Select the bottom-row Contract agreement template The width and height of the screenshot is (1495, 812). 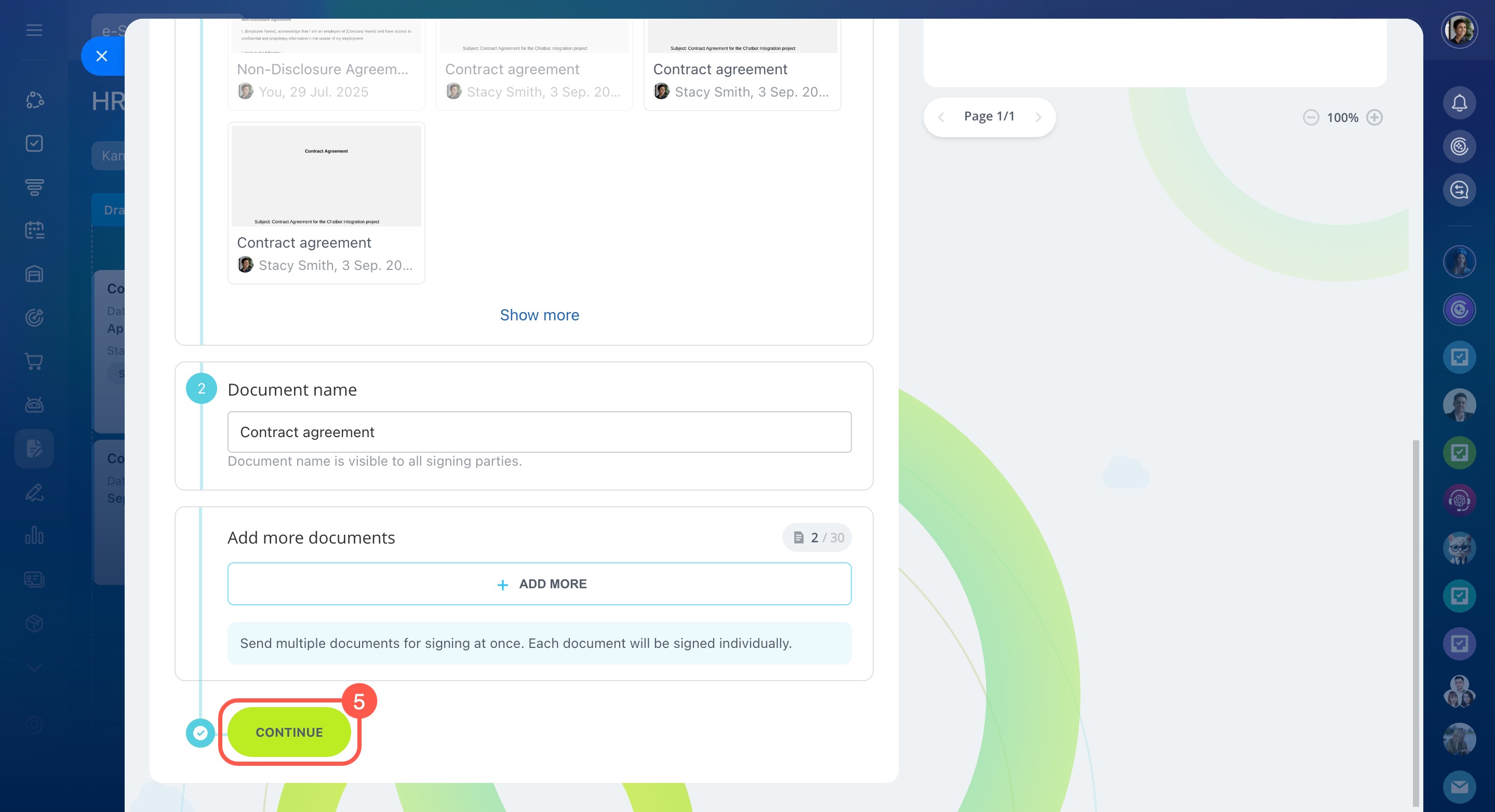[x=326, y=202]
